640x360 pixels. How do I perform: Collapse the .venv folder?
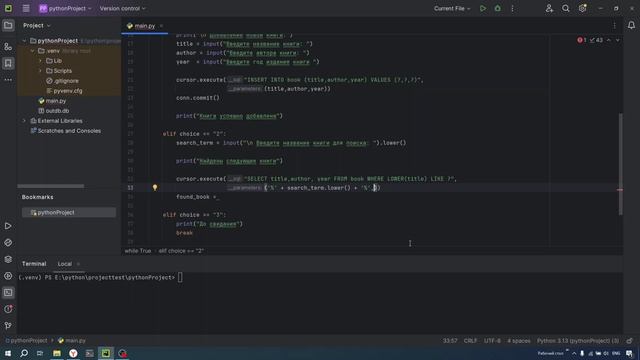point(32,51)
